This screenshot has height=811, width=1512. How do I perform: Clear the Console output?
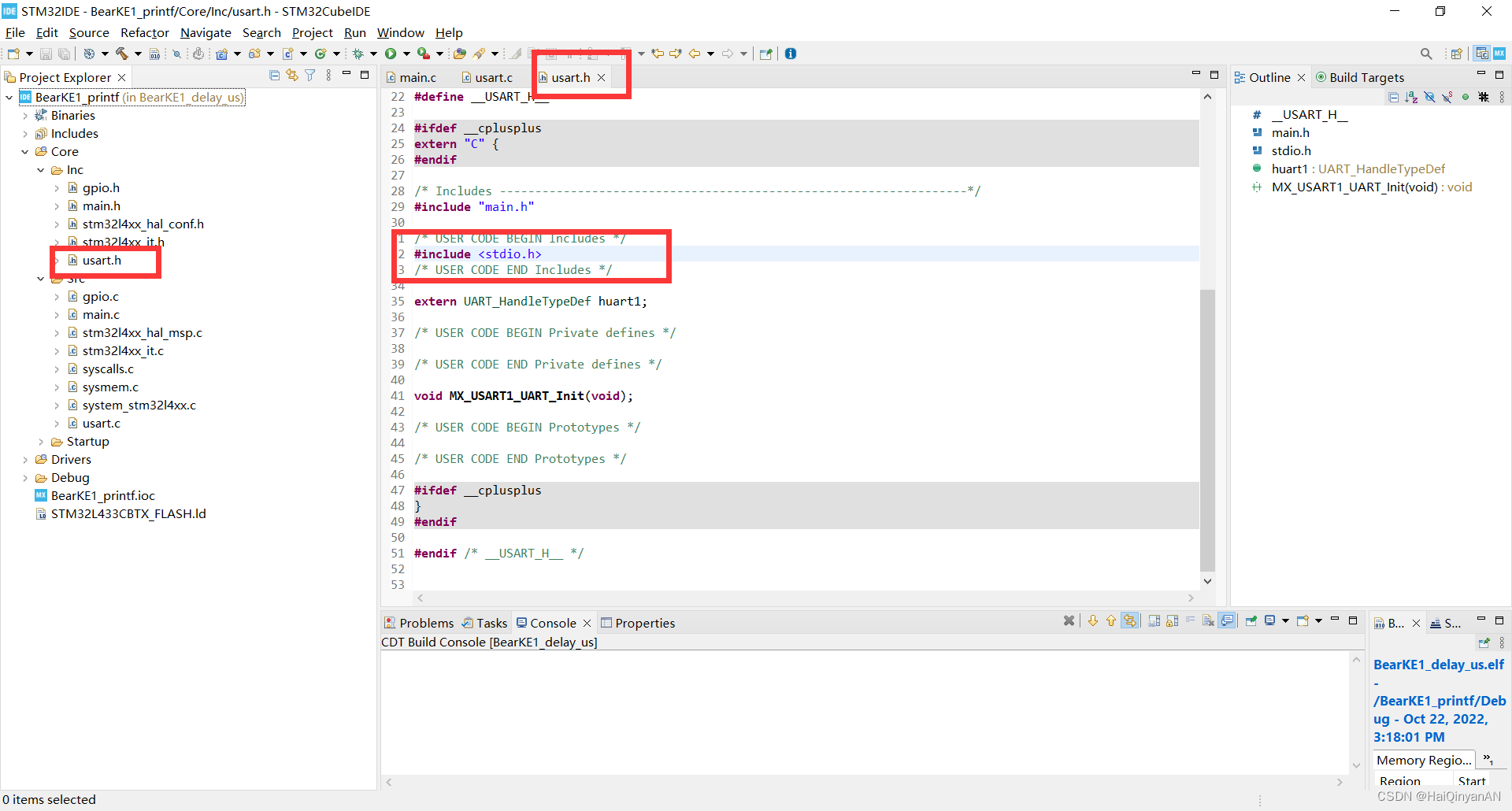point(1208,620)
